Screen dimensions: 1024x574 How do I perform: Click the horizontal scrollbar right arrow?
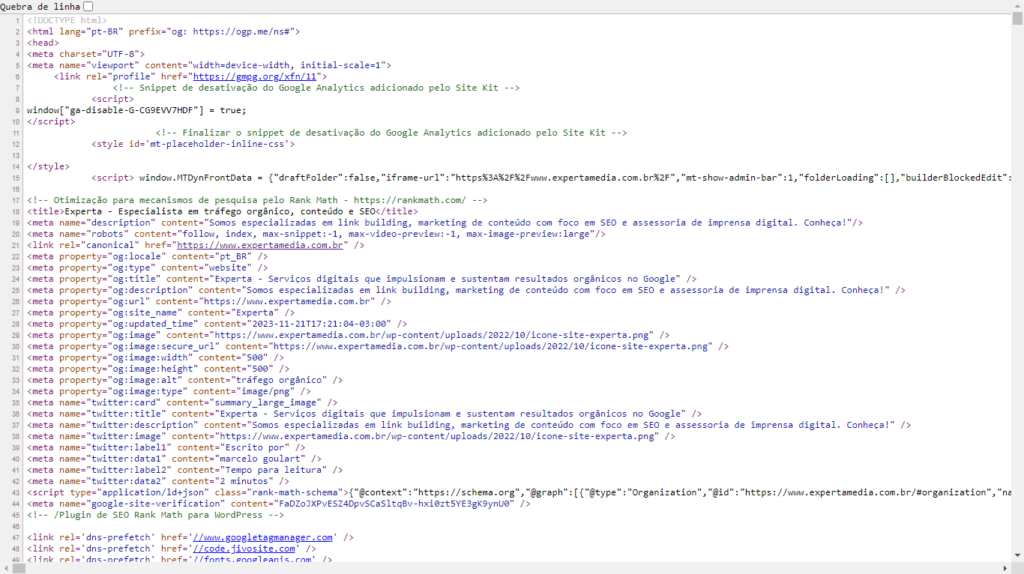pos(1006,568)
